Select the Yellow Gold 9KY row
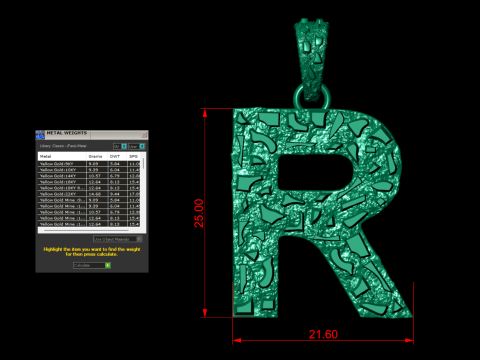480x360 pixels. click(89, 164)
